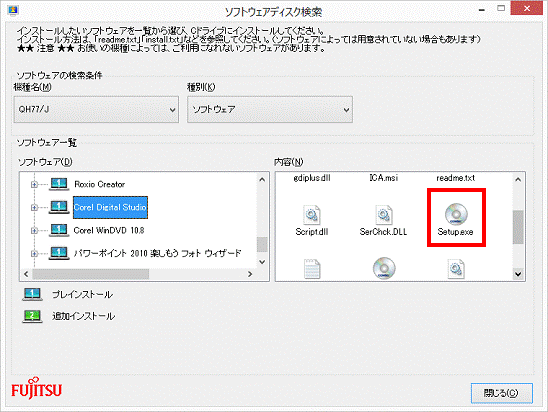Expand the Corel WinDVD 10.8 tree node
This screenshot has width=548, height=412.
coord(34,230)
